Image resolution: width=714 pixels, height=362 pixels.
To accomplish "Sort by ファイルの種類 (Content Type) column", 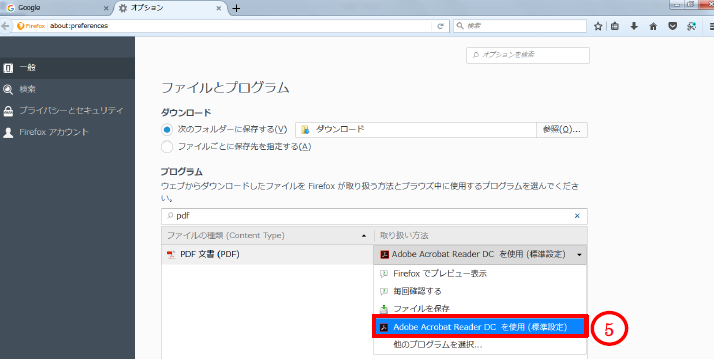I will click(267, 235).
